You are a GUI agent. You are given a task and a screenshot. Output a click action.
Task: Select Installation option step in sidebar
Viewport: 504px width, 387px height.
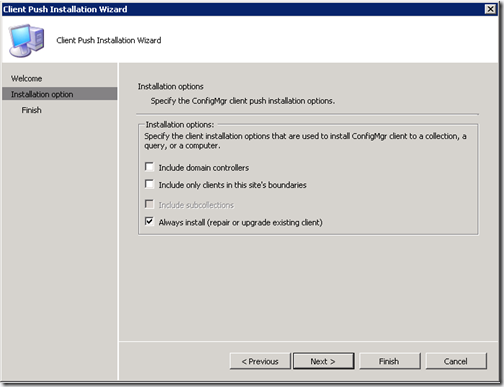pos(60,94)
